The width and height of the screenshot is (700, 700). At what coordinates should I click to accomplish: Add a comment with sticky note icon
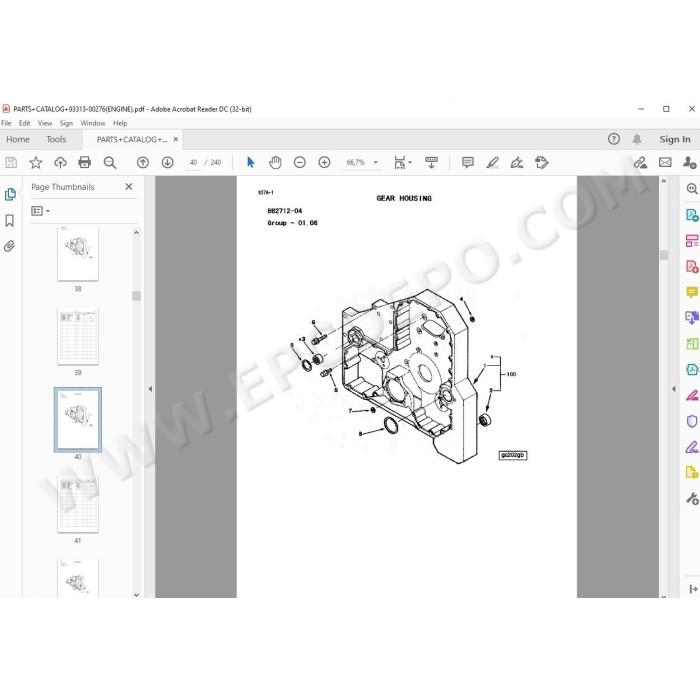(467, 162)
